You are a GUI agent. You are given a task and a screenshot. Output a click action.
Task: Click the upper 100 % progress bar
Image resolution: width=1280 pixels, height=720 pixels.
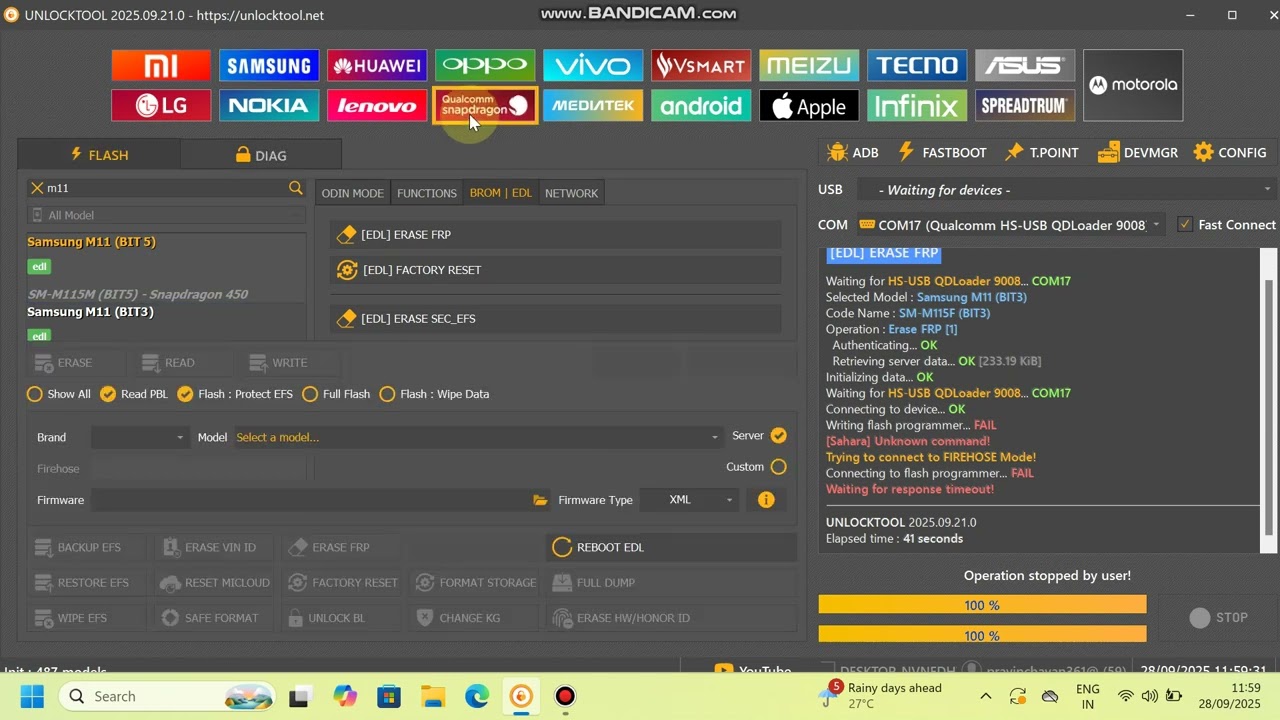click(982, 605)
